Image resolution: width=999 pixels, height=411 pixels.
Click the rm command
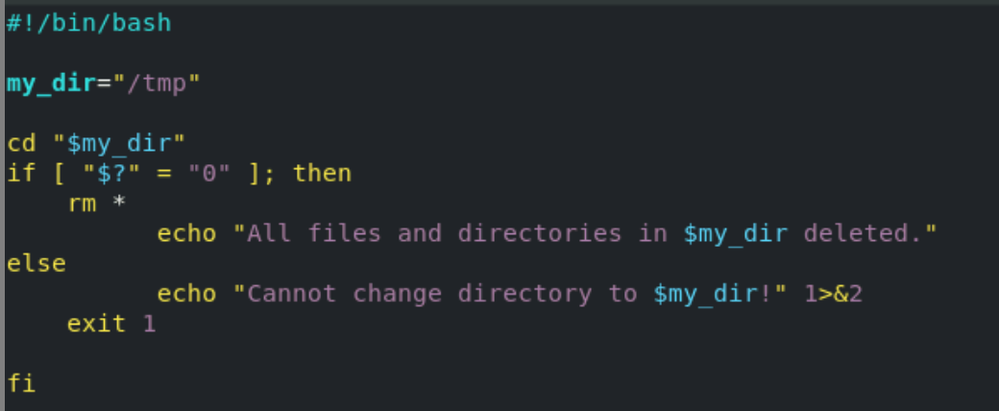82,203
